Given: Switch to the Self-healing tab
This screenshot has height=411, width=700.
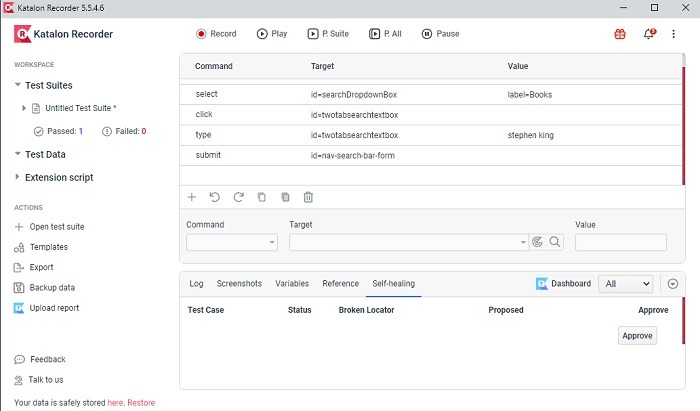Looking at the screenshot, I should [394, 284].
